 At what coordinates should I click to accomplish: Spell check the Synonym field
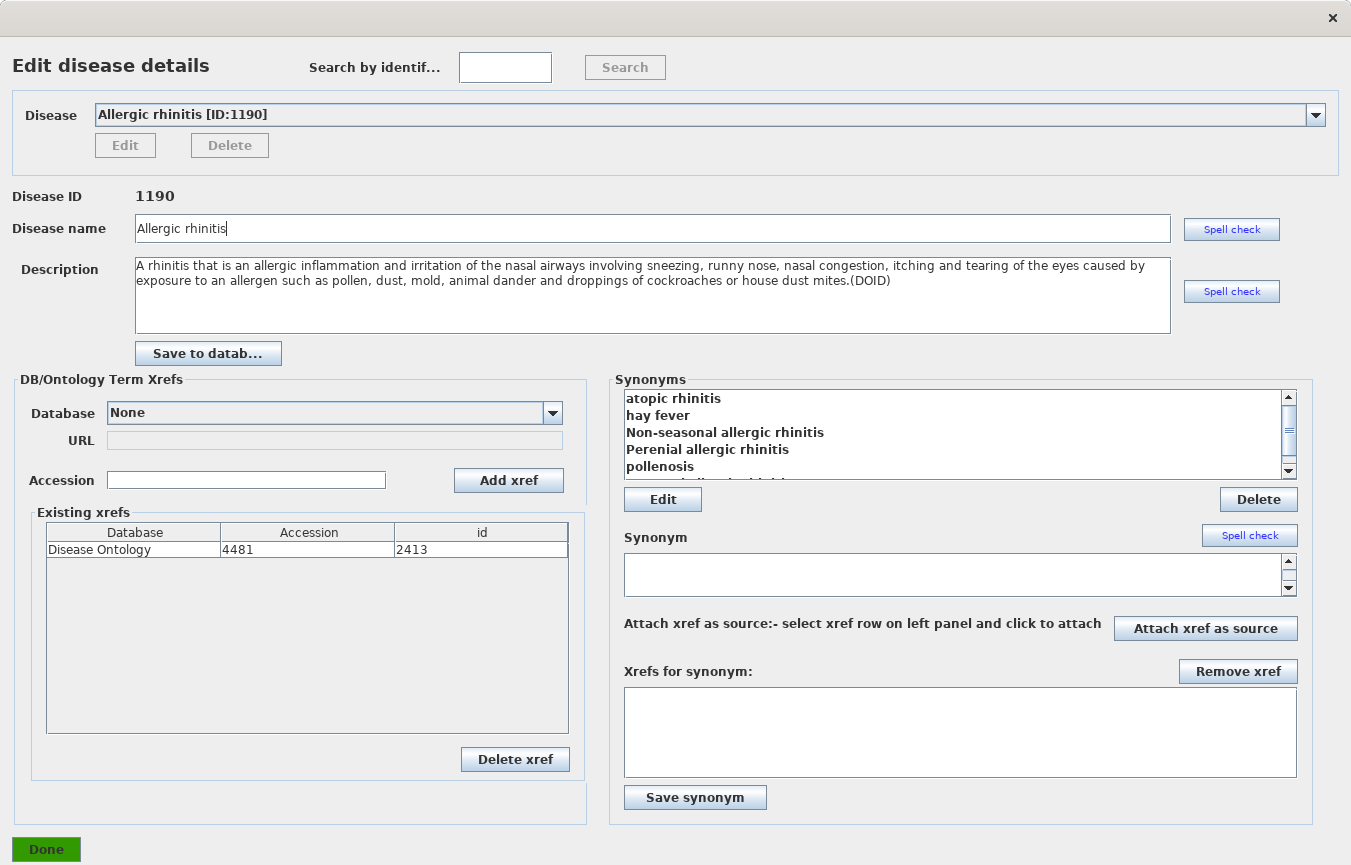(x=1250, y=536)
